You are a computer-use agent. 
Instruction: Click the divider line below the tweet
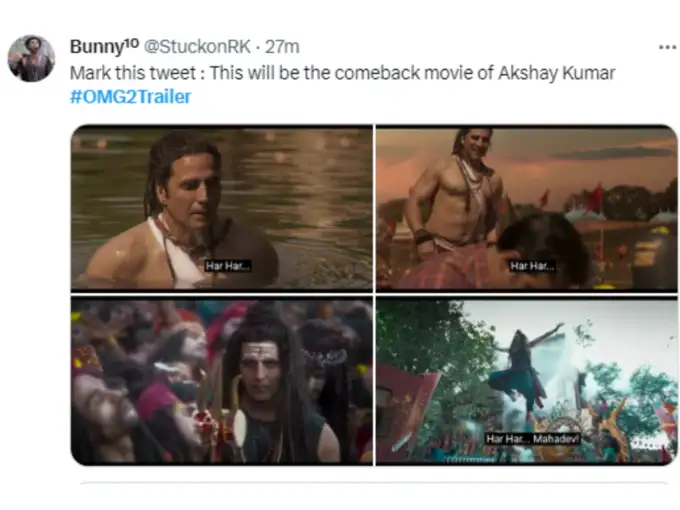[x=373, y=483]
